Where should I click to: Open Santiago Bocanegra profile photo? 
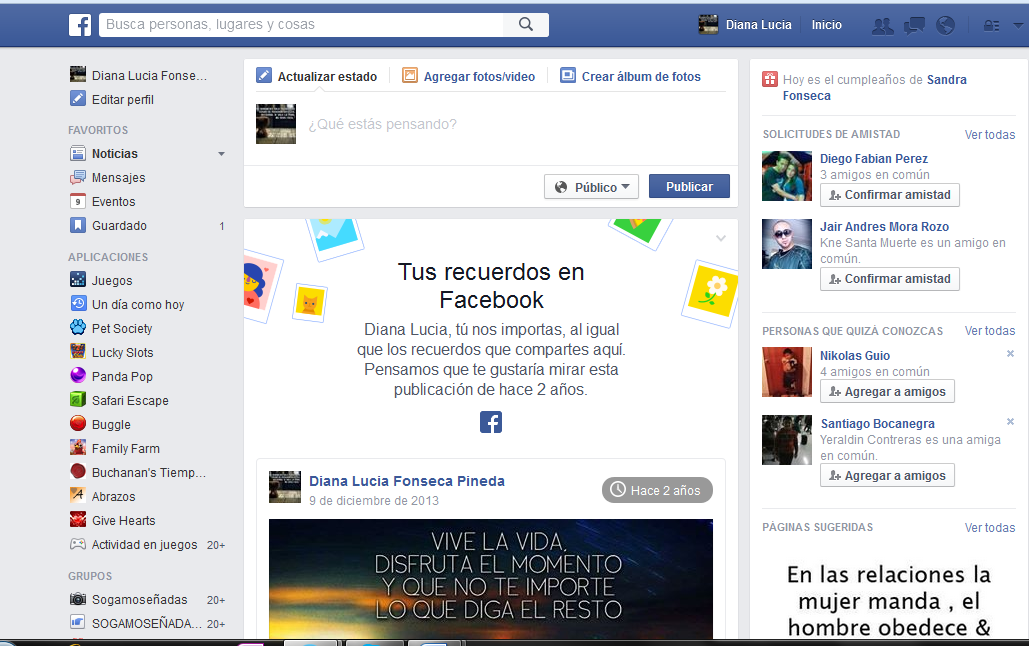787,440
